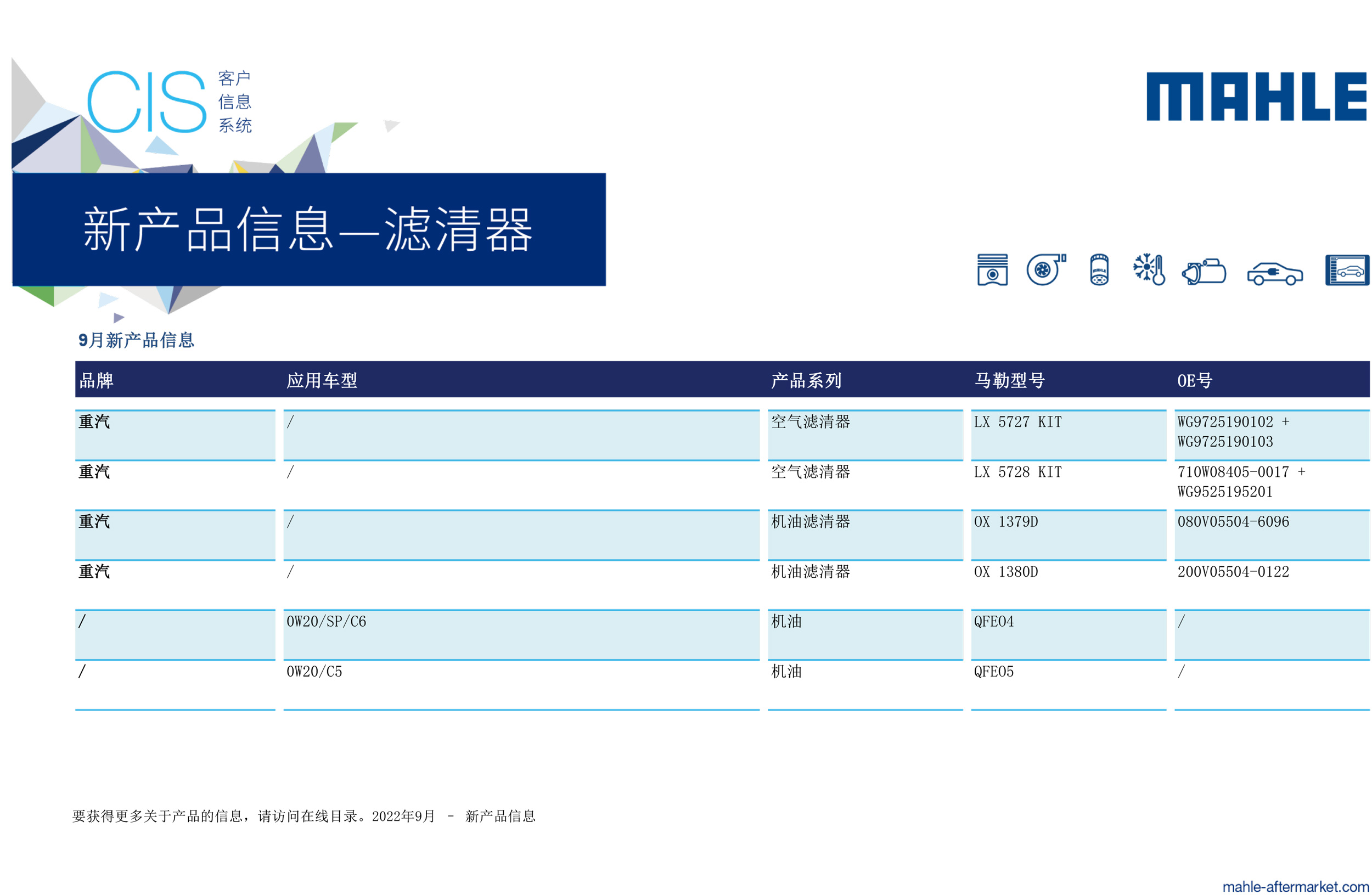Click the 应用车型 column header

point(322,380)
